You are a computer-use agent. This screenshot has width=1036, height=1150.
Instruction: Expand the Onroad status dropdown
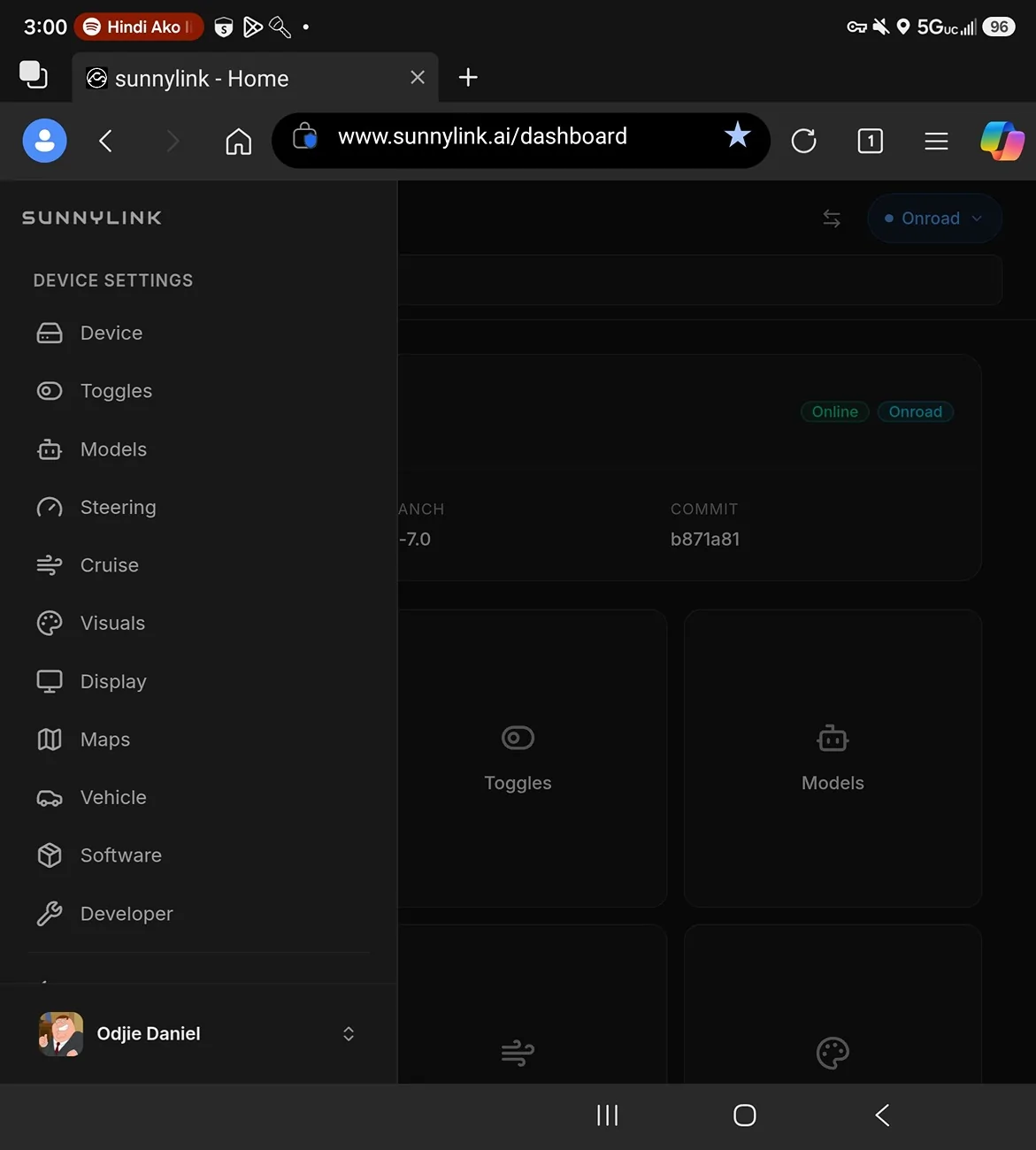point(934,218)
